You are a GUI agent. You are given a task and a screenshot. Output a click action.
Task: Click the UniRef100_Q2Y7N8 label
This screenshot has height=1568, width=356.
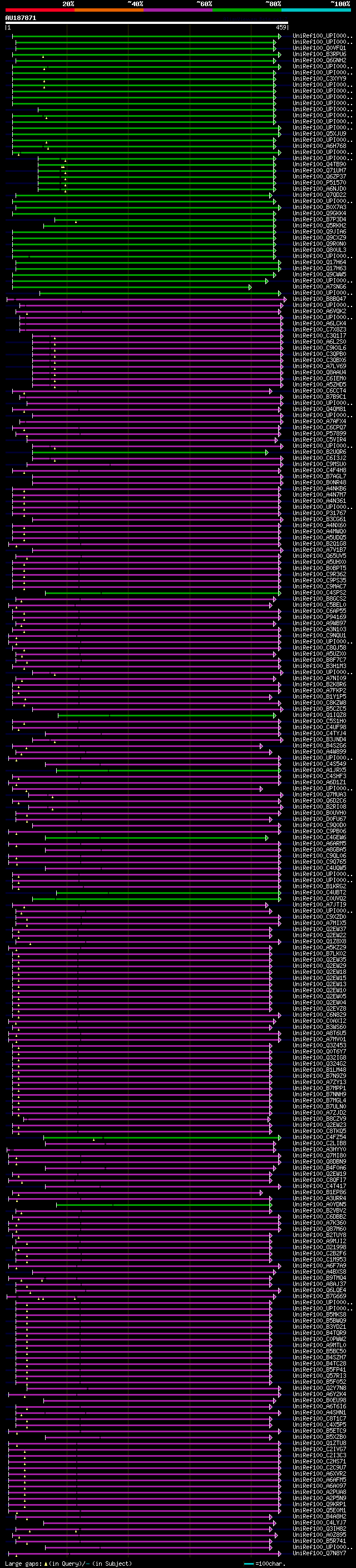coord(319,1388)
